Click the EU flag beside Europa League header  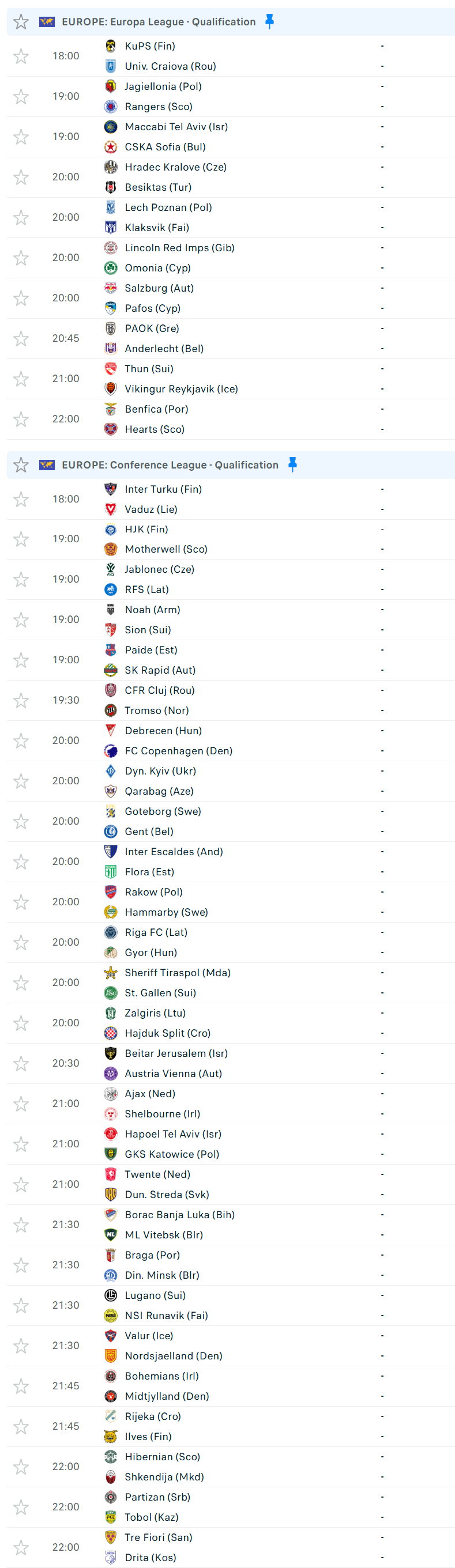click(x=47, y=22)
